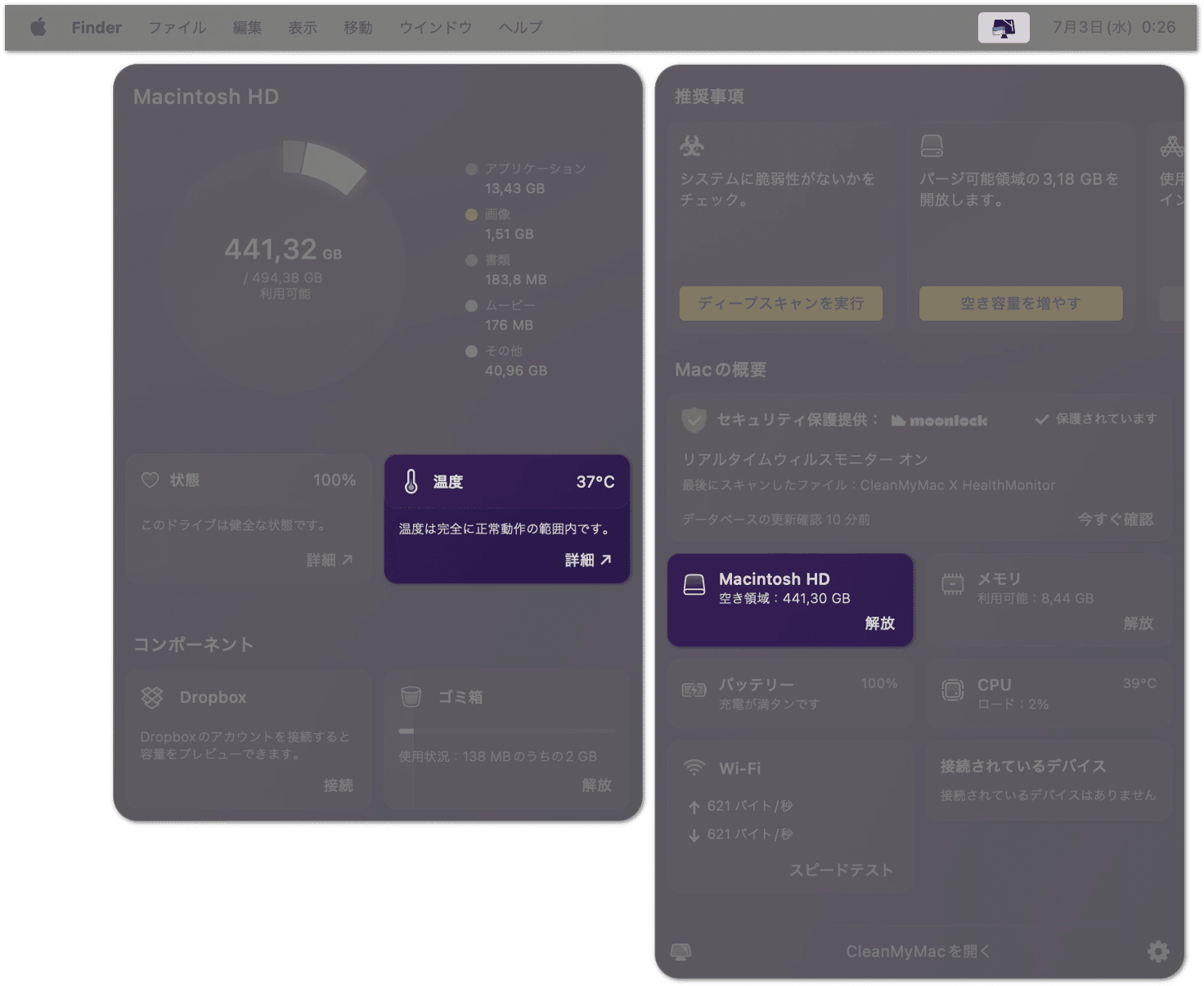Click the download arrow speed icon
This screenshot has width=1204, height=986.
694,835
